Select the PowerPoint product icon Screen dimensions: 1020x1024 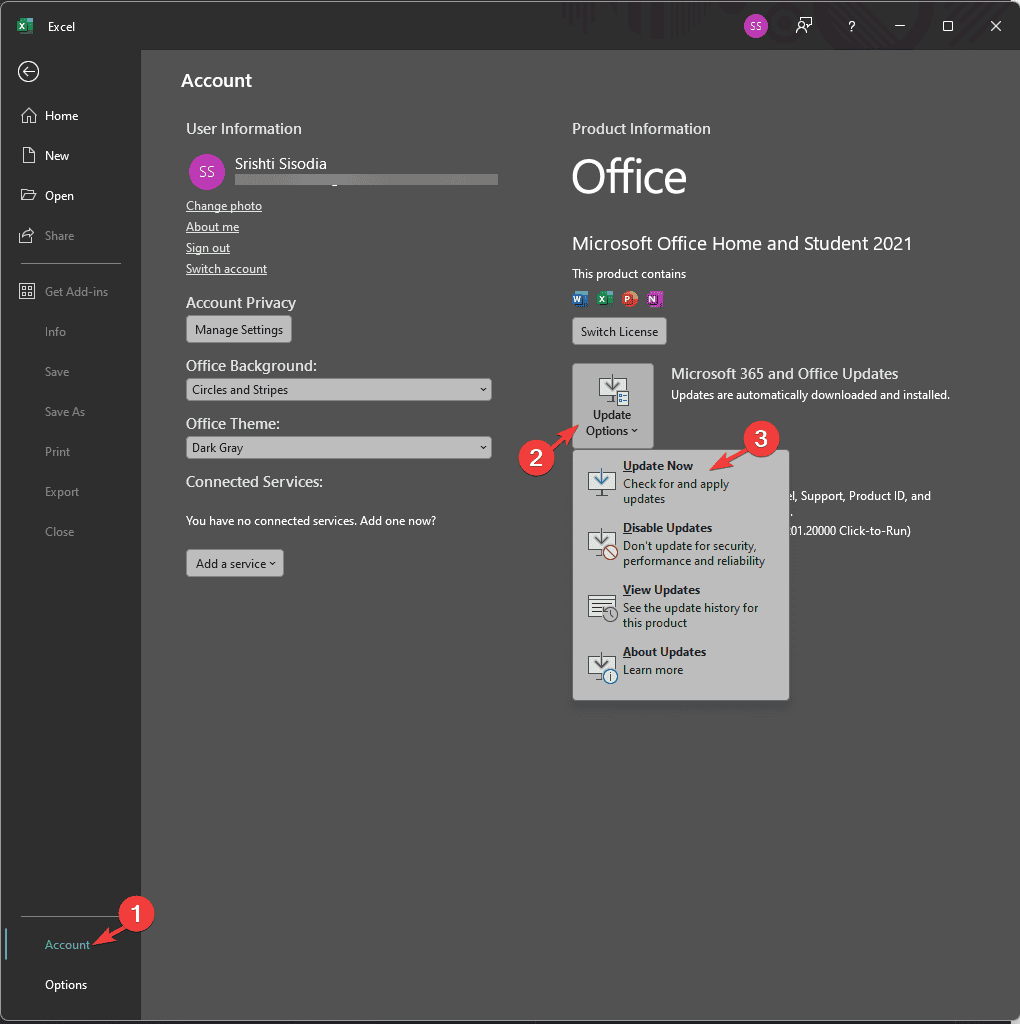point(629,298)
